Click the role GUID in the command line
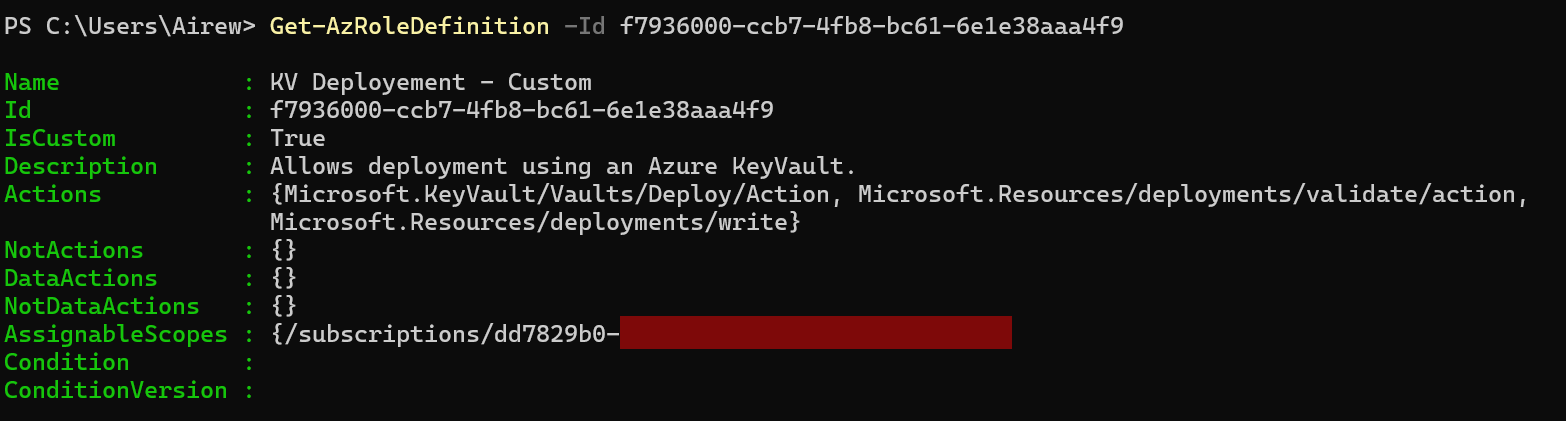 click(871, 26)
